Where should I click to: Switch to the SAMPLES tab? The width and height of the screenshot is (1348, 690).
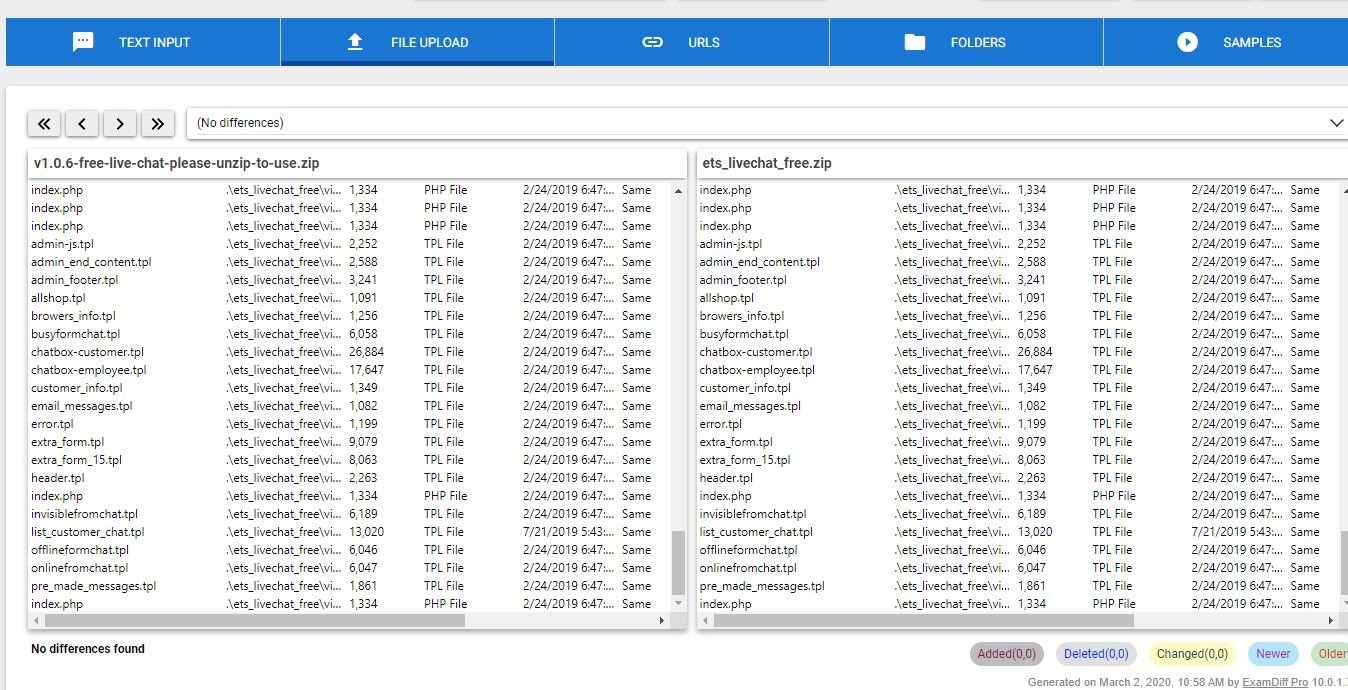pos(1226,42)
